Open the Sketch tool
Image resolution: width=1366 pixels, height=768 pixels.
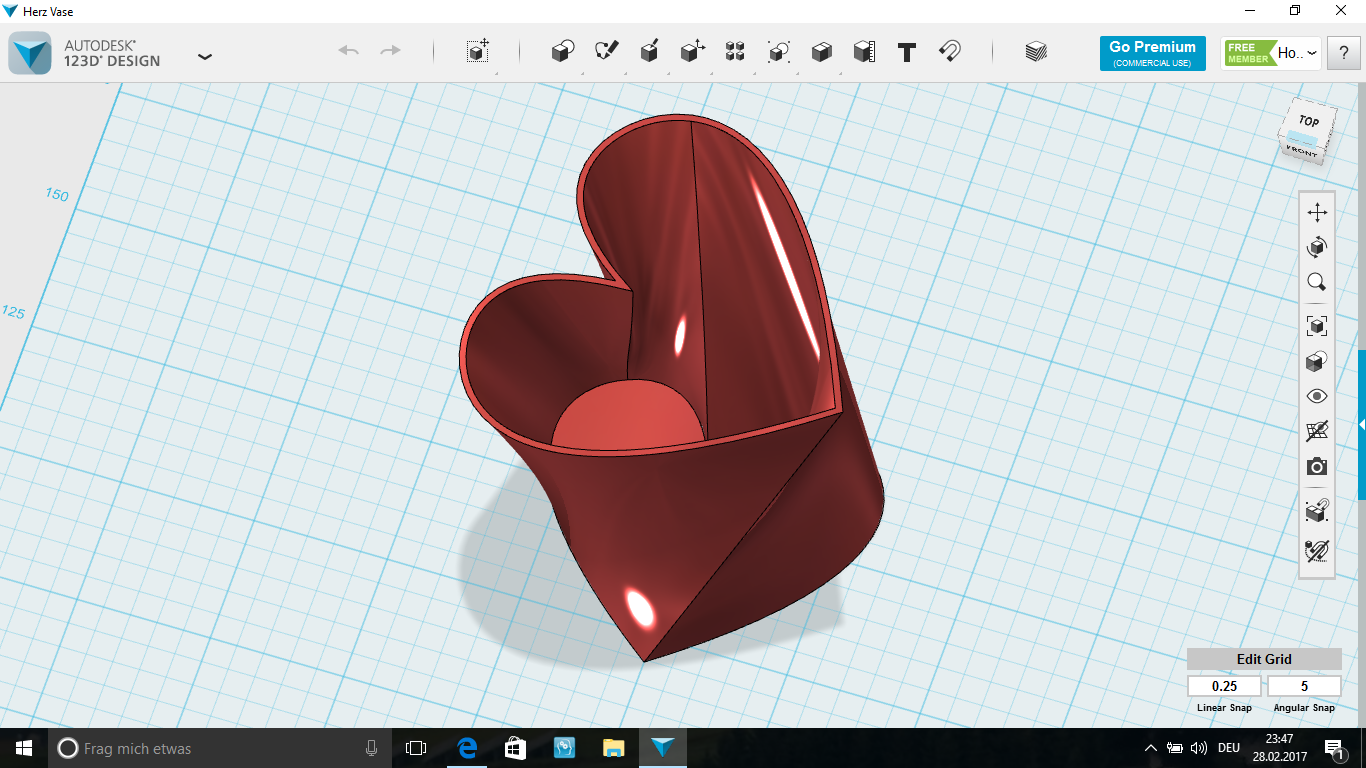(x=606, y=51)
